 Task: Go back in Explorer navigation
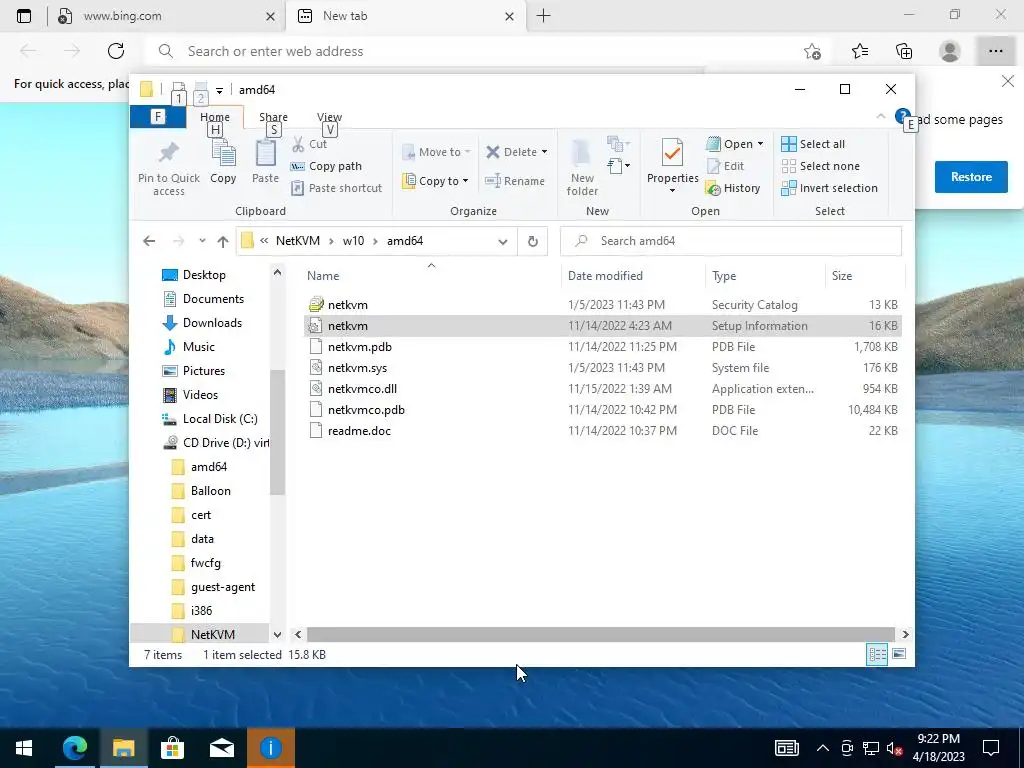pos(149,242)
